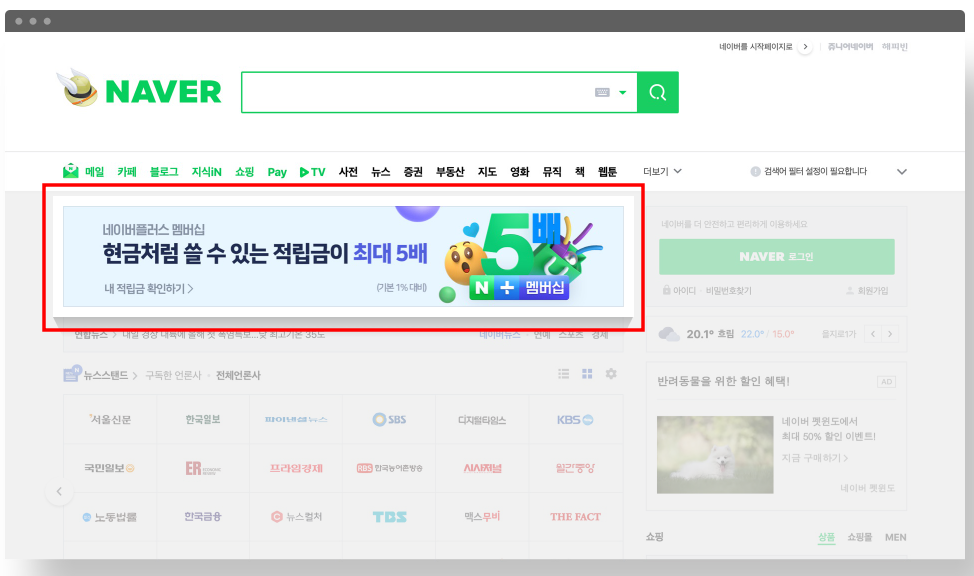Select the 쇼핑몰 tab in shopping section
974x576 pixels.
(x=860, y=537)
